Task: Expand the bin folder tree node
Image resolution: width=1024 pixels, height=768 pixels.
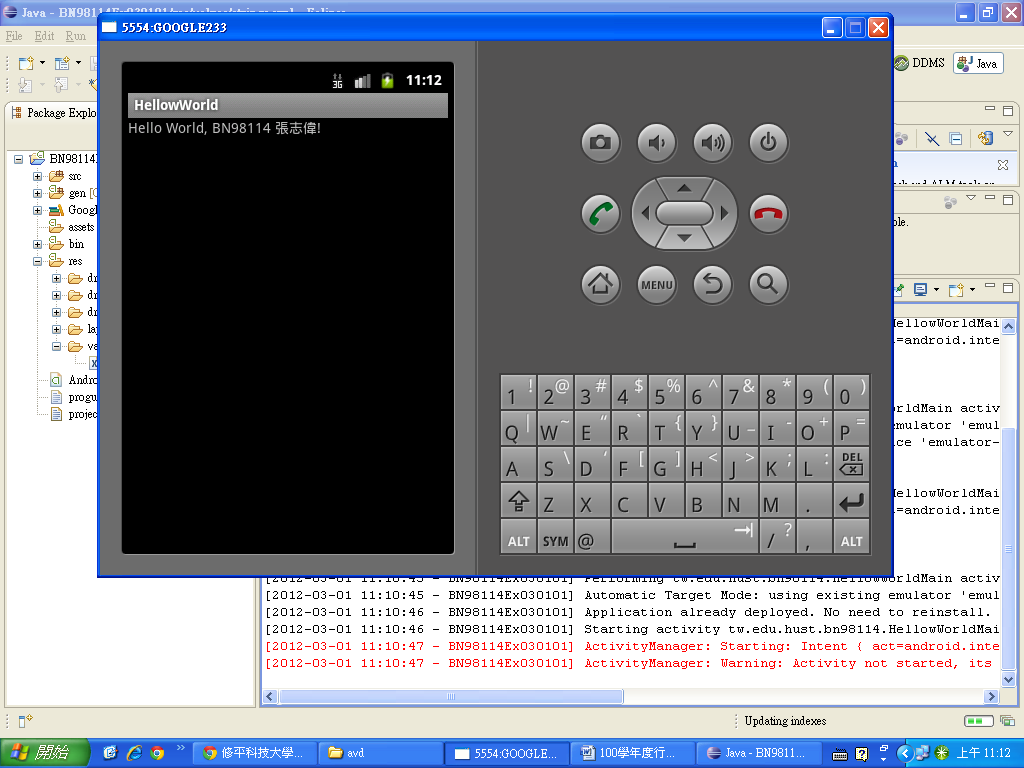Action: (x=38, y=244)
